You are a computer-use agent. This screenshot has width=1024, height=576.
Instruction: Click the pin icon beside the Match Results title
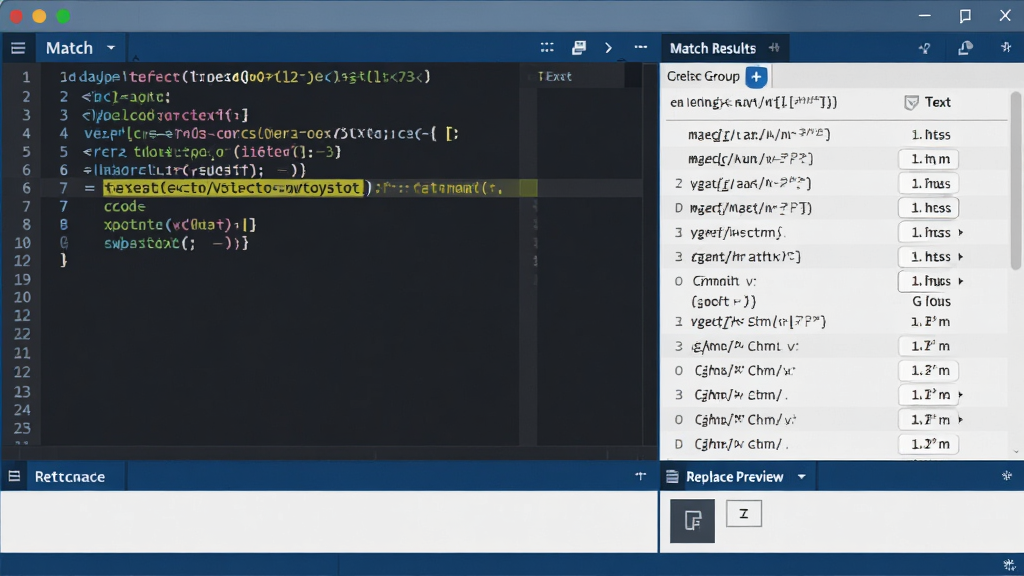point(775,48)
